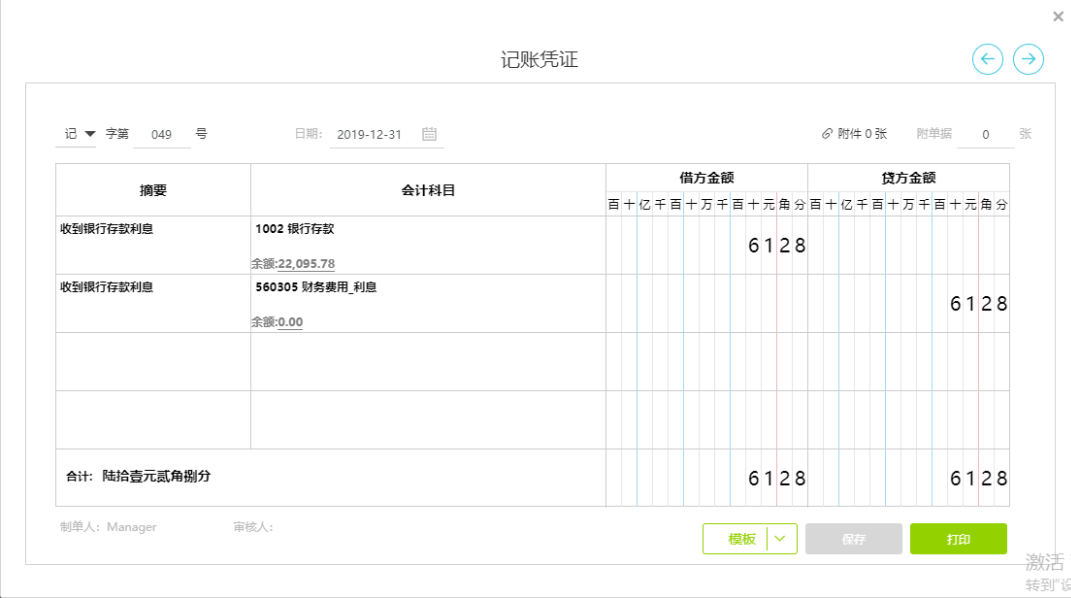Image resolution: width=1071 pixels, height=598 pixels.
Task: Click 借方金额 column header
Action: point(706,178)
